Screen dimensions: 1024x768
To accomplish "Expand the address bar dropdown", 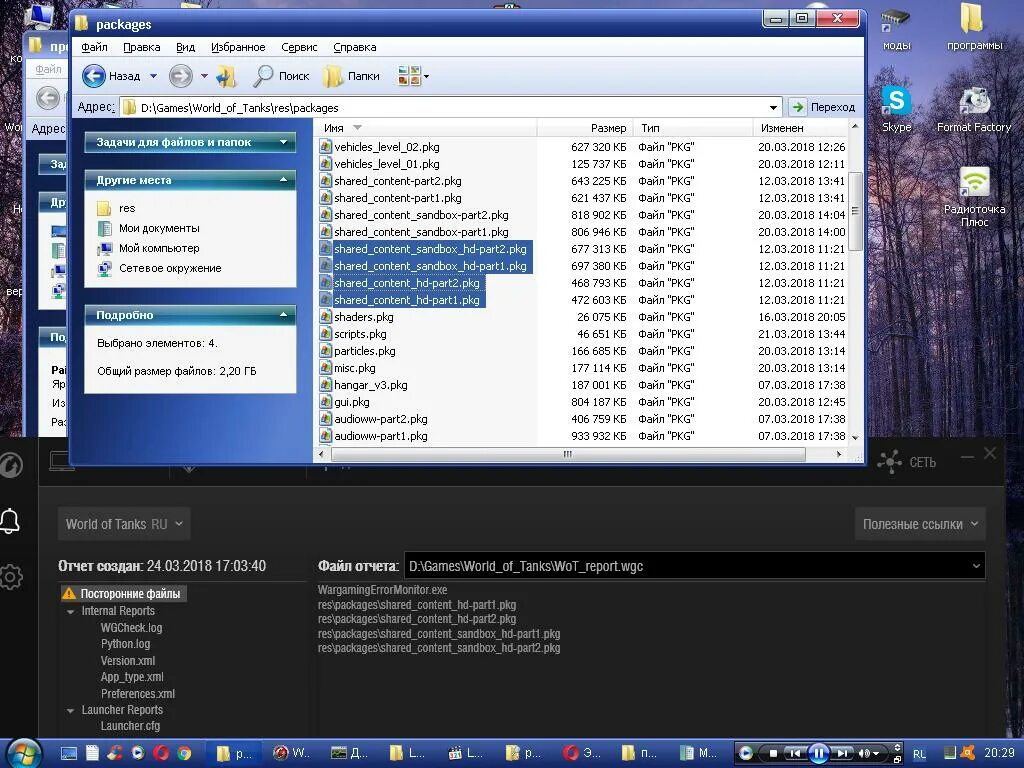I will [x=773, y=107].
